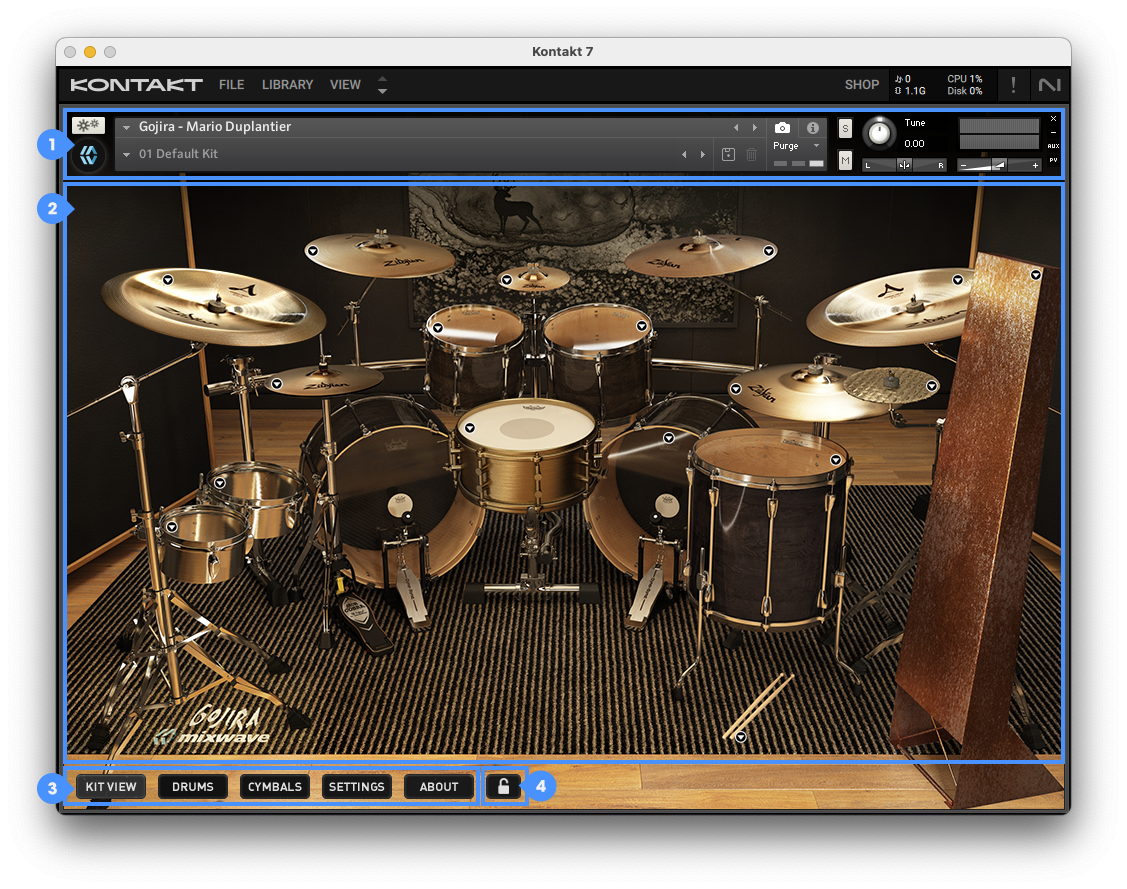Expand the Gojira - Mario Duplantier instrument dropdown

point(127,128)
